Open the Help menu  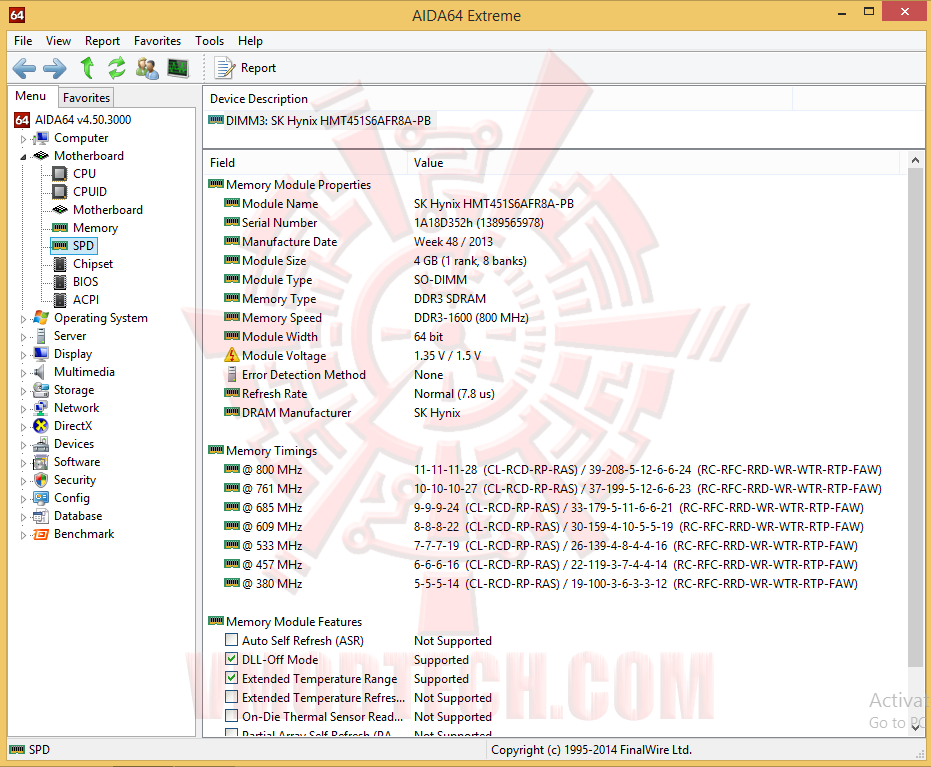pyautogui.click(x=251, y=41)
